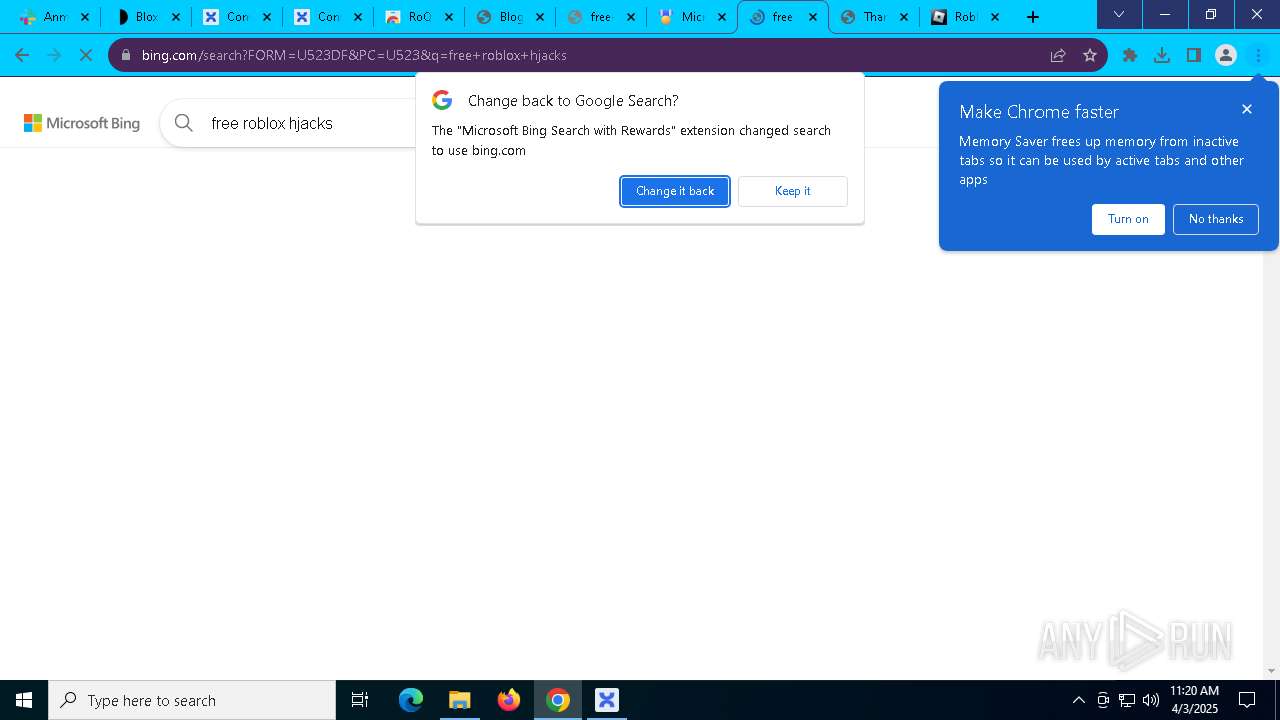This screenshot has width=1280, height=720.
Task: Open the Chrome profile avatar
Action: (x=1226, y=55)
